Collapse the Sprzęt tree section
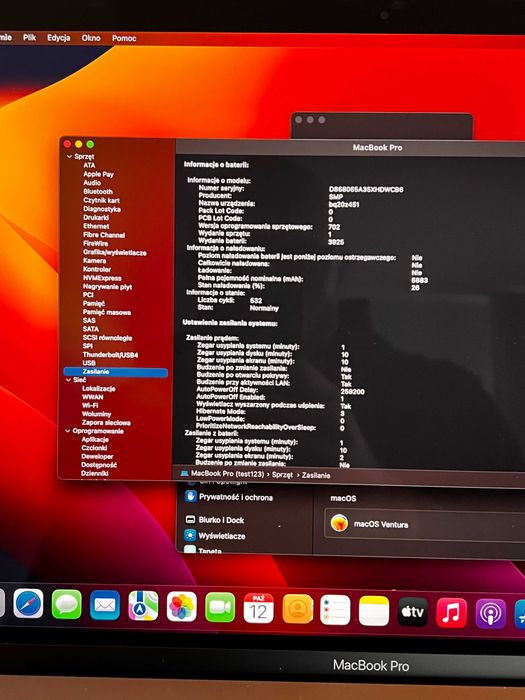This screenshot has width=525, height=700. click(x=69, y=157)
